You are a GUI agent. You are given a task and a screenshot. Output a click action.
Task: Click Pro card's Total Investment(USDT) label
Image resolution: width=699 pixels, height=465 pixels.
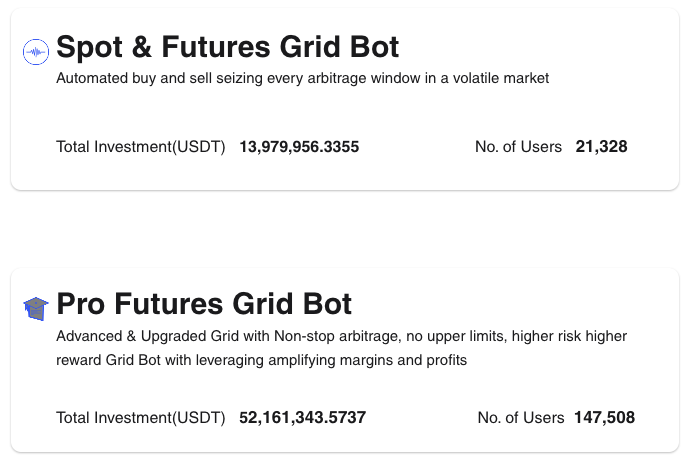coord(140,418)
